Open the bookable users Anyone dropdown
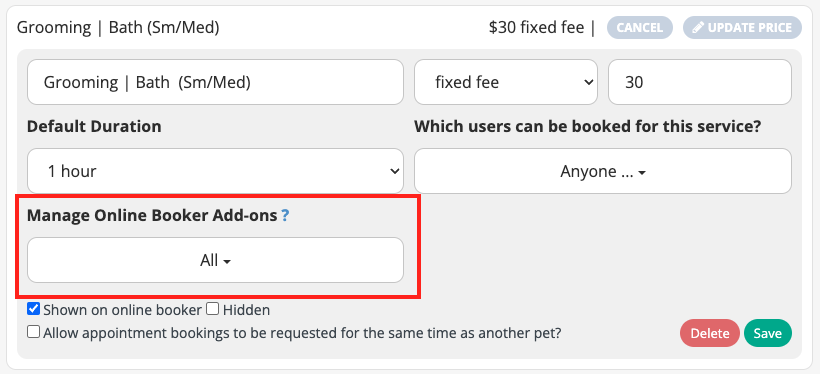Image resolution: width=820 pixels, height=374 pixels. (x=603, y=171)
